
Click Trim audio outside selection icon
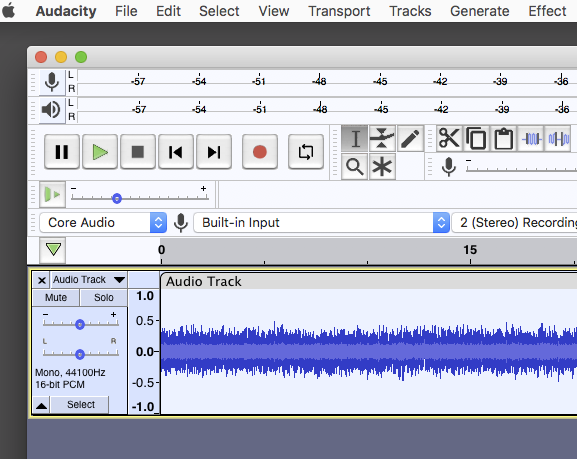(531, 139)
